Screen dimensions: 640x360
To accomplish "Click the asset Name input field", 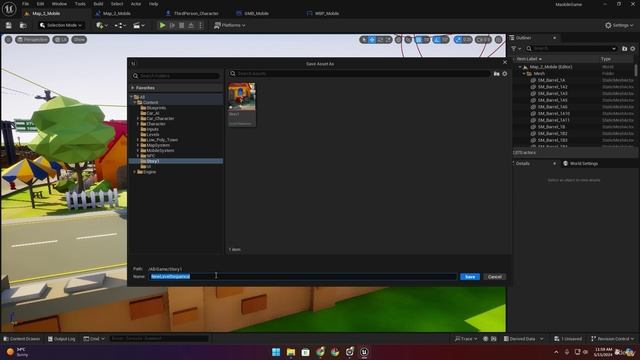I will tap(302, 277).
